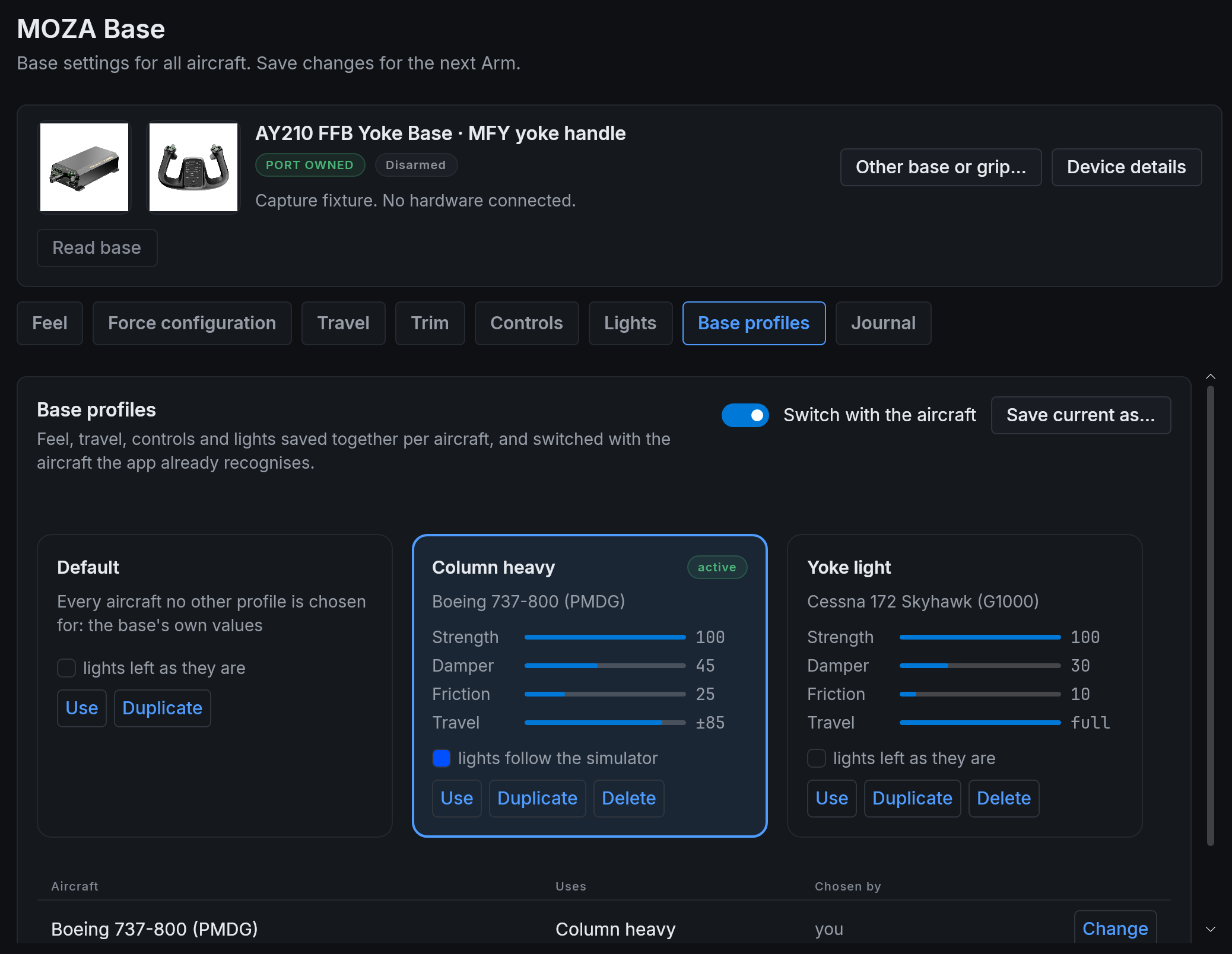The width and height of the screenshot is (1232, 954).
Task: Open the Travel tab
Action: click(344, 323)
